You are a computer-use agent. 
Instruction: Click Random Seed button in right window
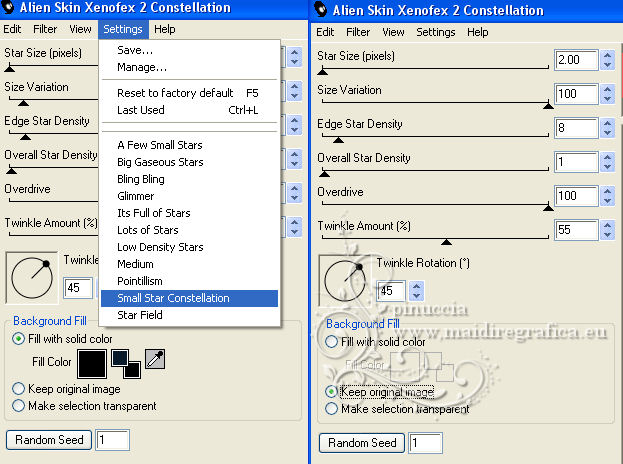point(362,443)
